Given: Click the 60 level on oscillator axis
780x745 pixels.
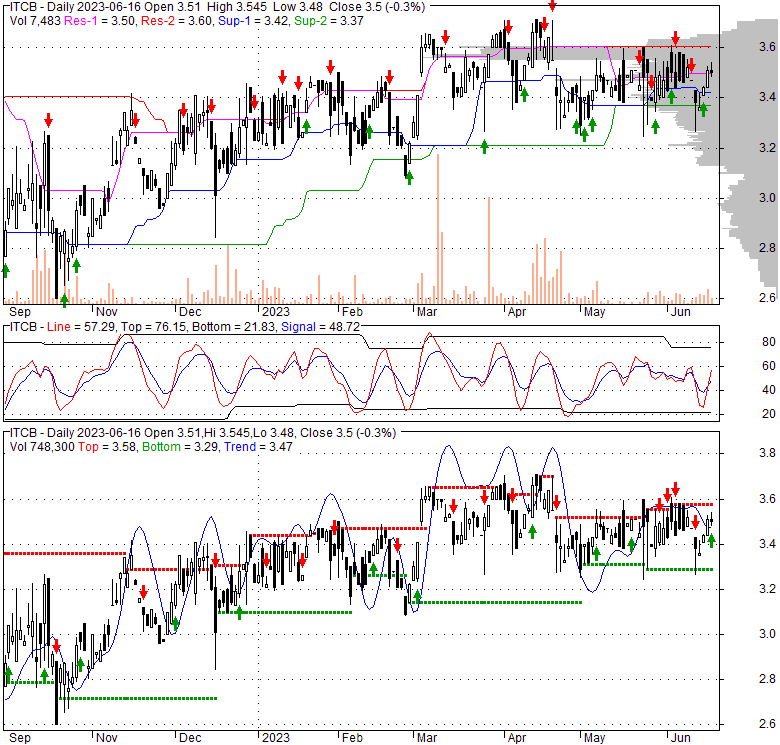Looking at the screenshot, I should [769, 366].
